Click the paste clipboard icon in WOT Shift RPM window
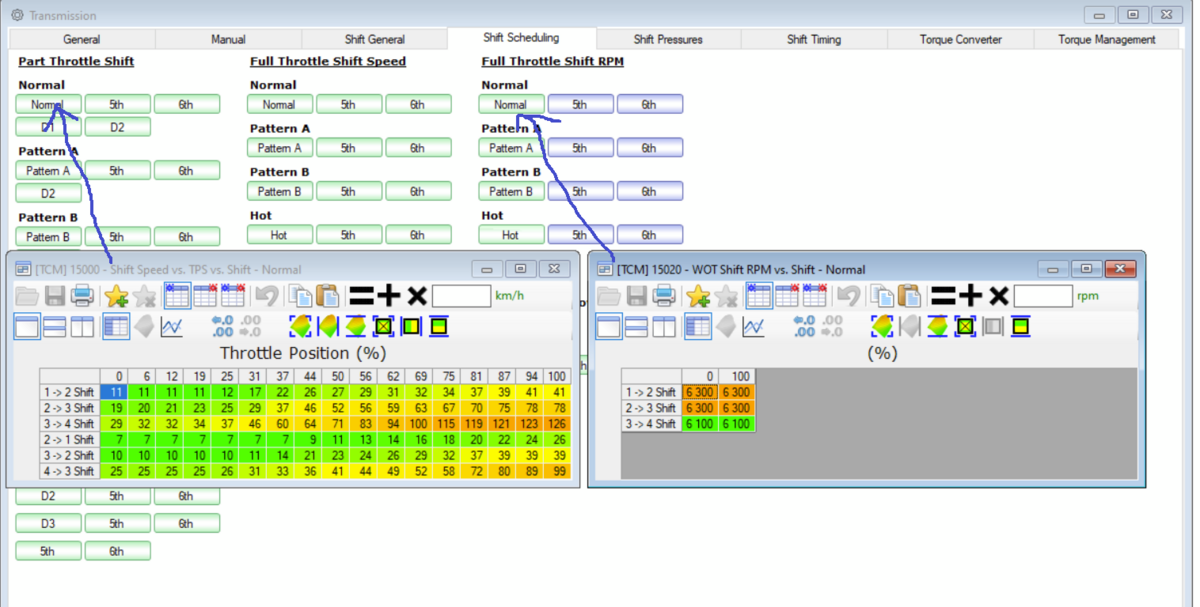The image size is (1200, 607). coord(909,296)
